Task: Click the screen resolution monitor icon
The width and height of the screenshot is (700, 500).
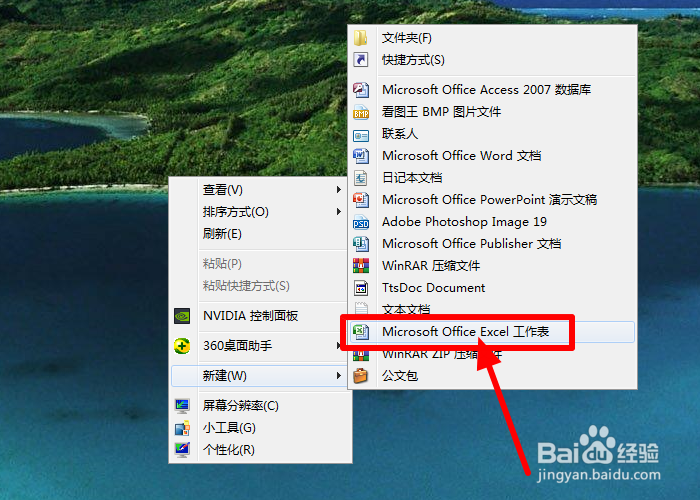Action: coord(182,405)
